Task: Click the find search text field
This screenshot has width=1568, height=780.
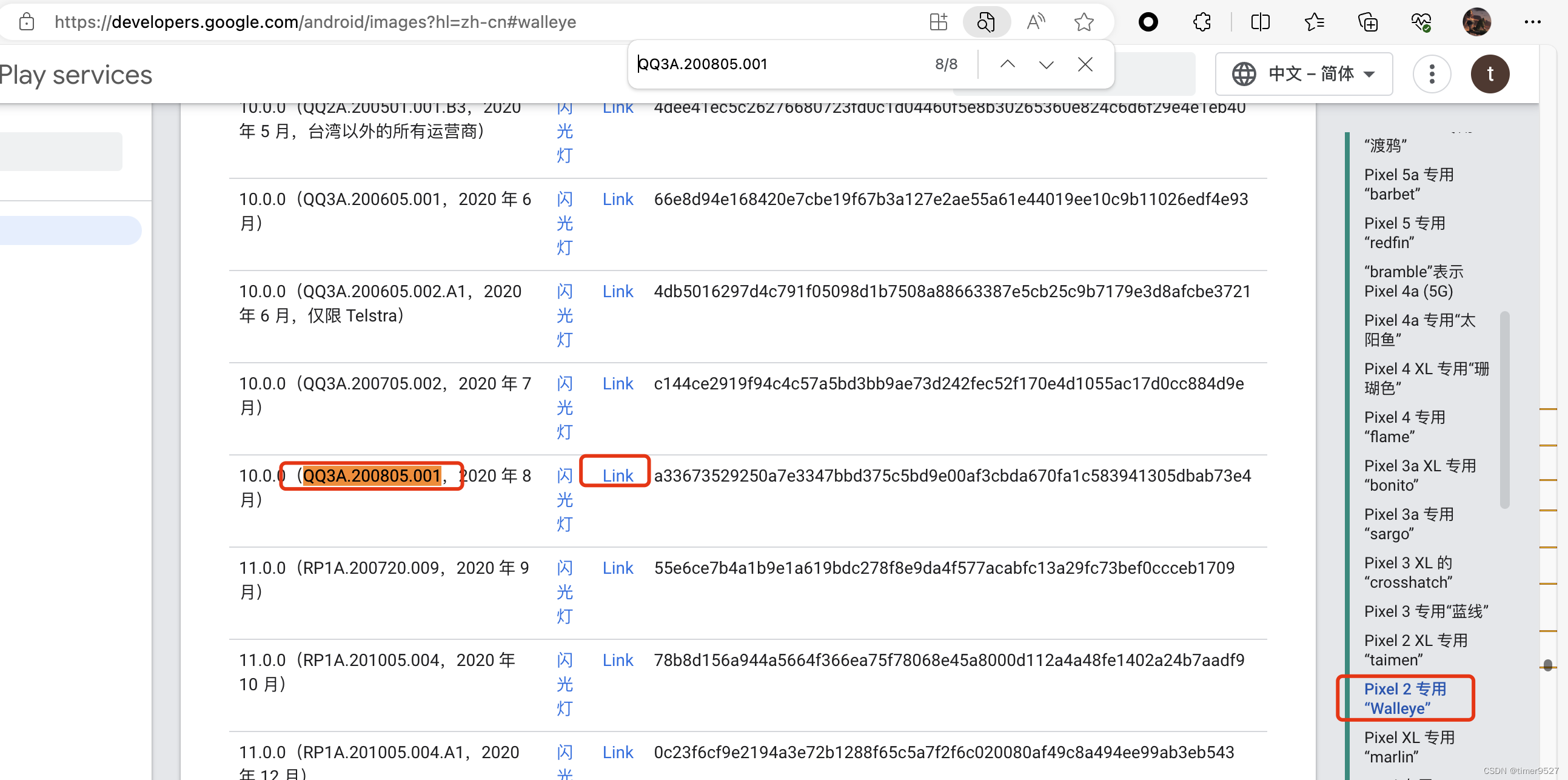Action: click(x=779, y=64)
